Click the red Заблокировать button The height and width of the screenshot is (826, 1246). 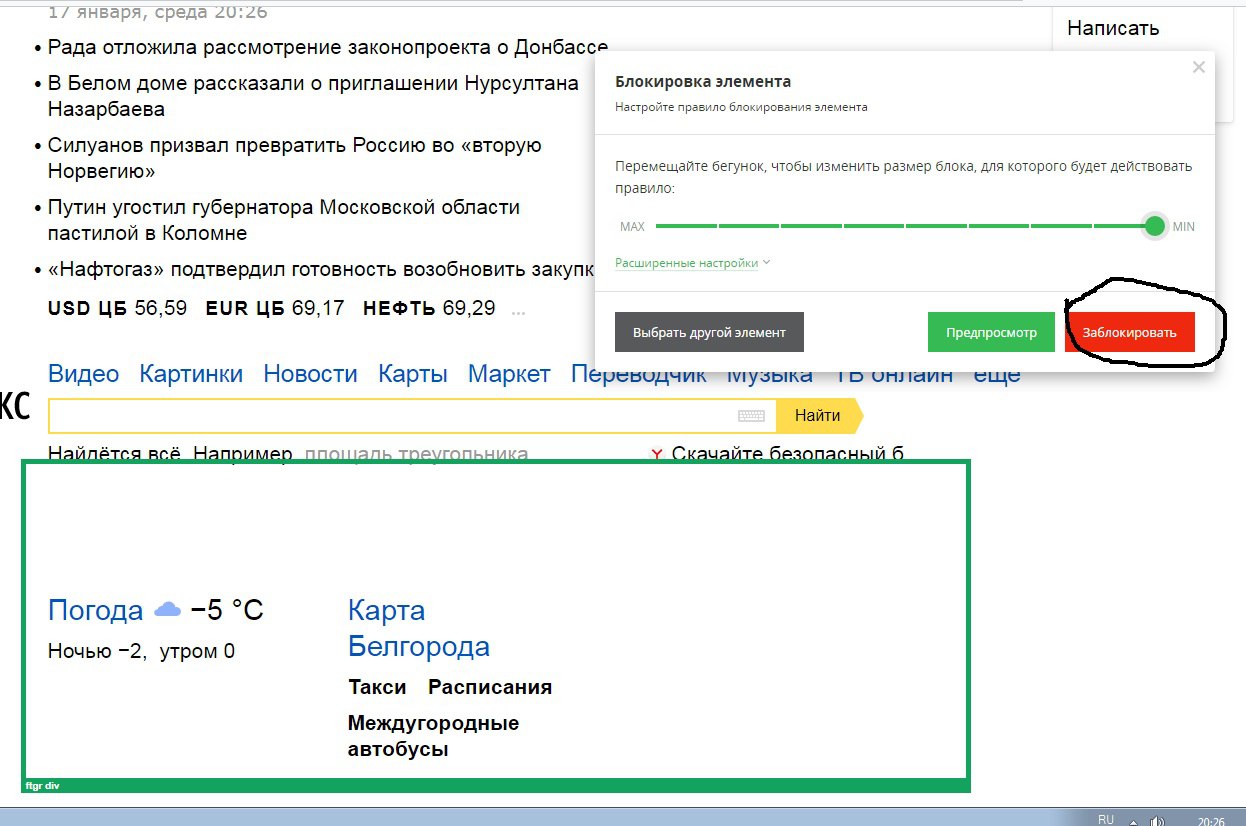[1130, 332]
